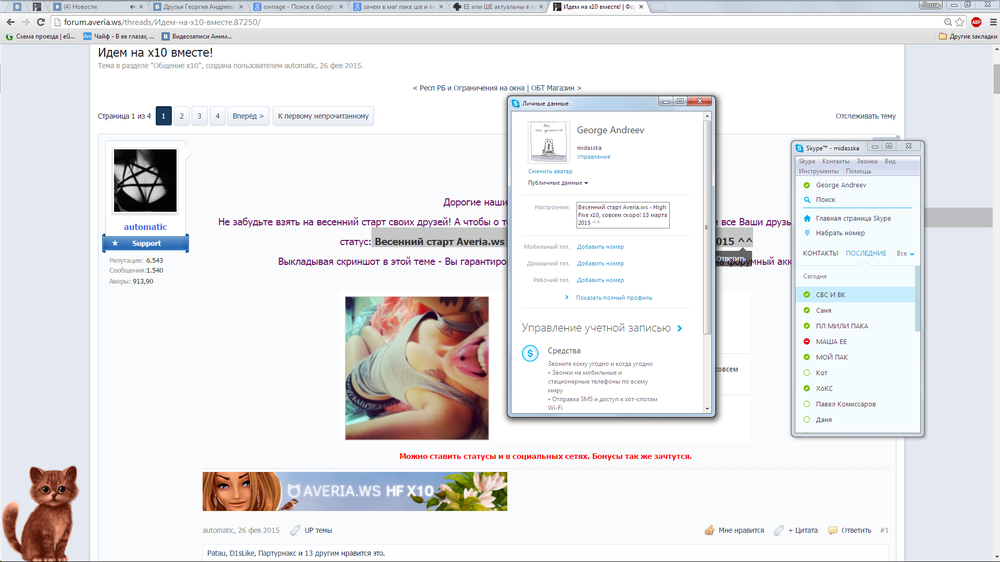Open 'Управление учетной записью' arrow
Image resolution: width=1000 pixels, height=562 pixels.
[680, 329]
